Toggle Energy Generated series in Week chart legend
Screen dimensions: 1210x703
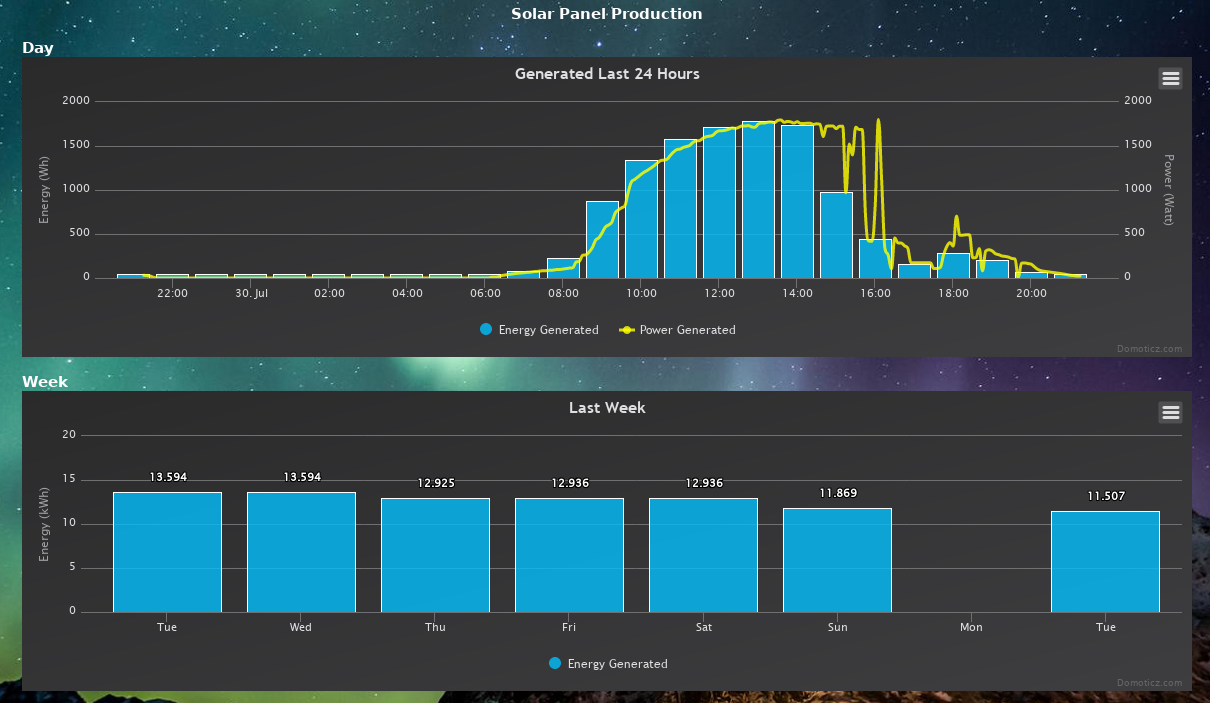click(x=608, y=664)
